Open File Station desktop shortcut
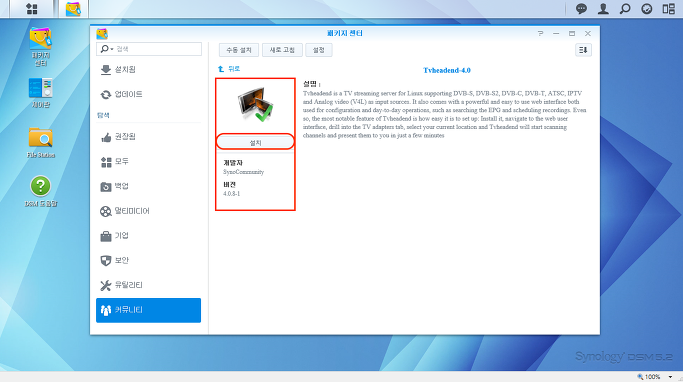Screen dimensions: 683x382 click(41, 142)
